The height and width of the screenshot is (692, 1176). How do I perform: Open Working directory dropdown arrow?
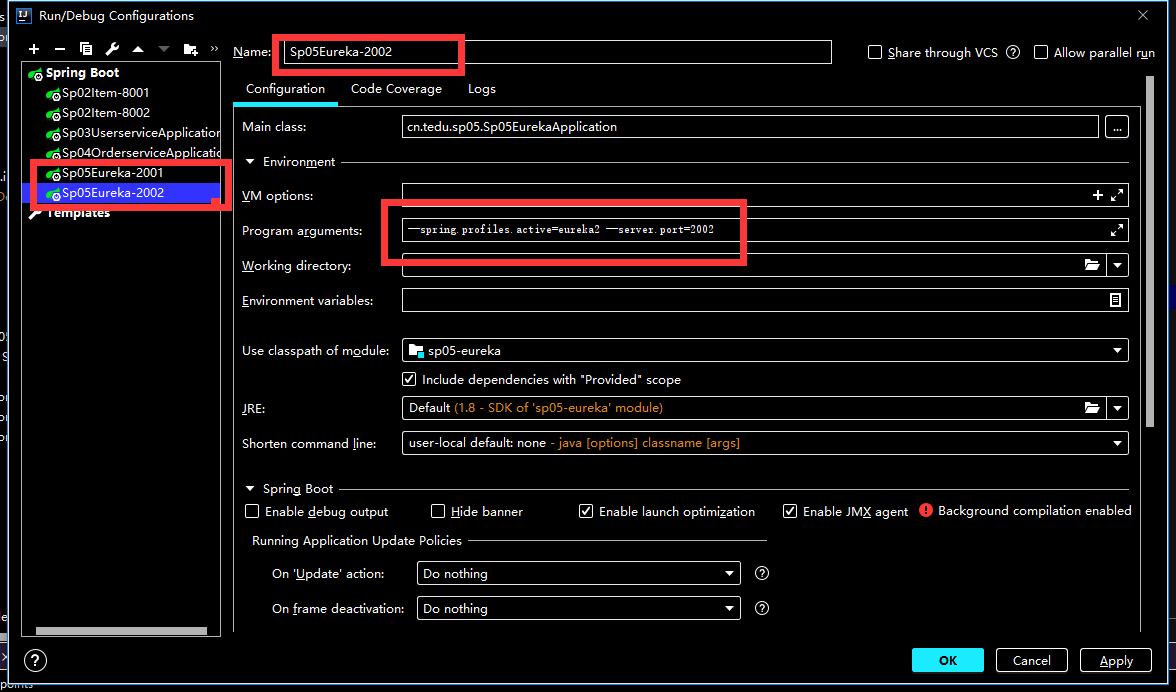pyautogui.click(x=1118, y=265)
